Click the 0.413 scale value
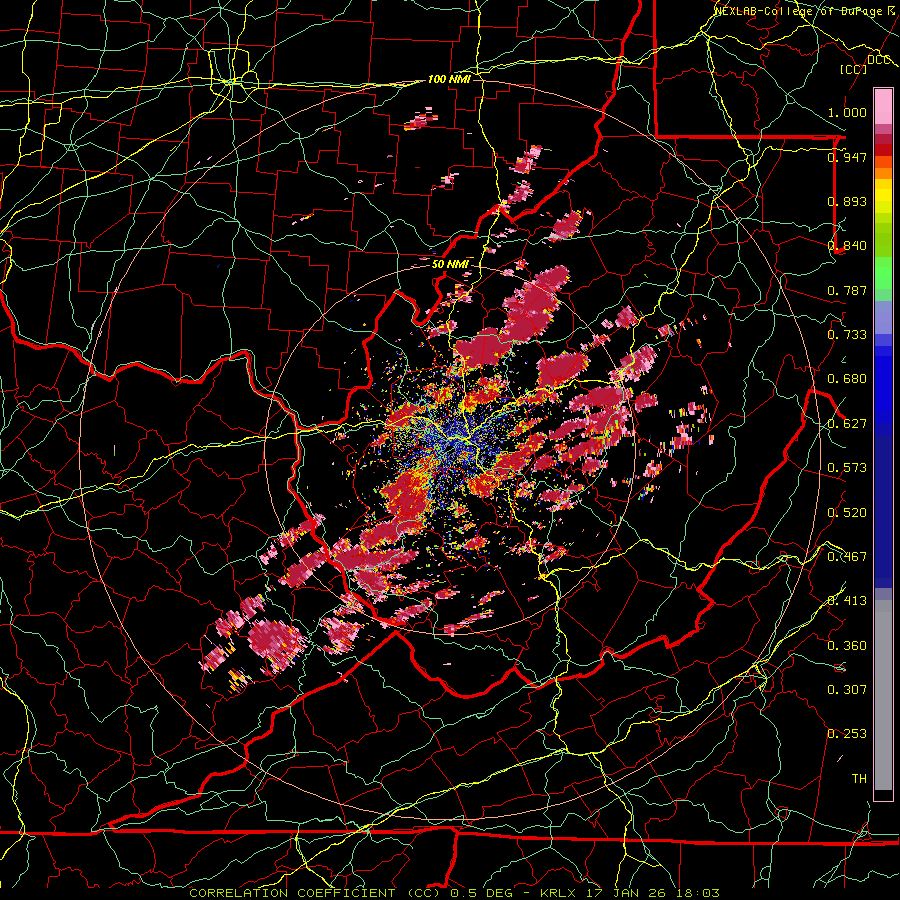Screen dimensions: 900x900 tap(847, 601)
